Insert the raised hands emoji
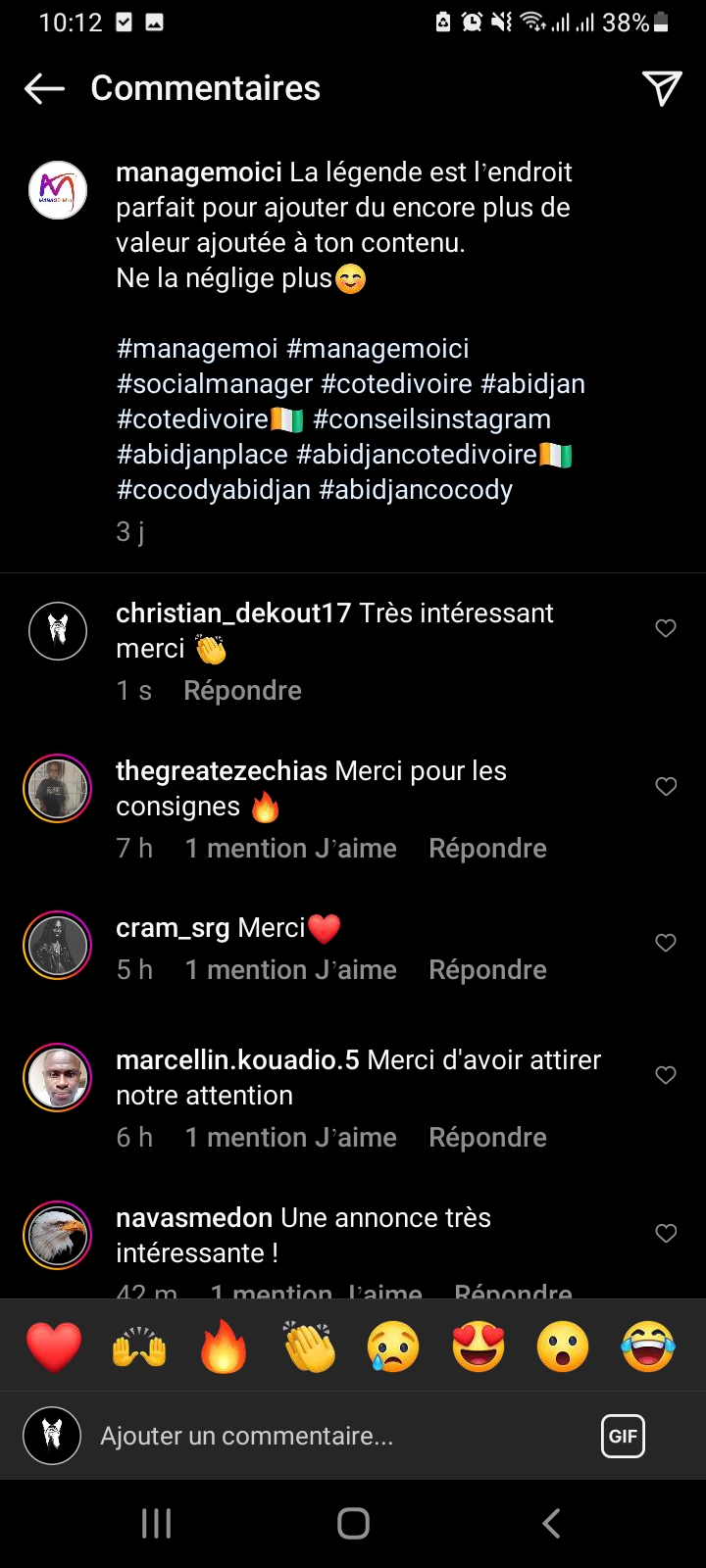706x1568 pixels. point(139,1347)
